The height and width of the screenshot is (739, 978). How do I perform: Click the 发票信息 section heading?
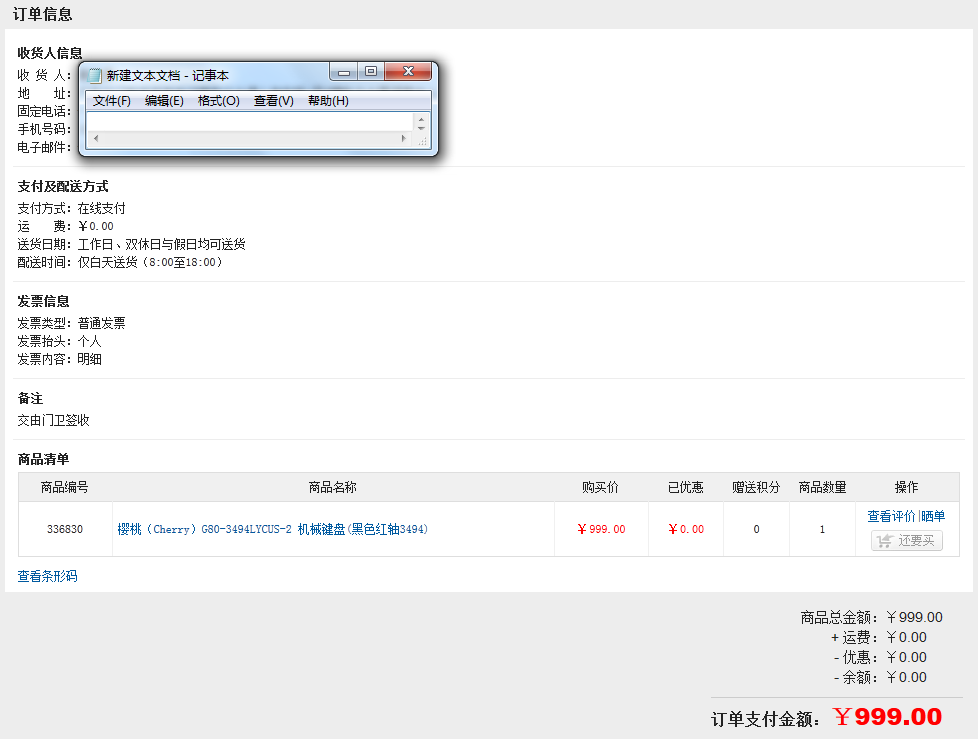click(43, 301)
